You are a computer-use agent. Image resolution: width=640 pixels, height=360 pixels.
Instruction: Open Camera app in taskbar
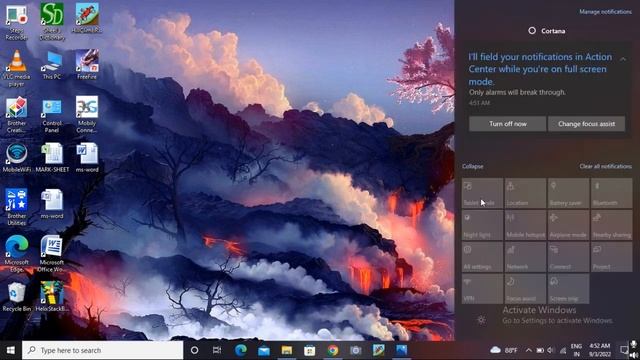(x=356, y=350)
